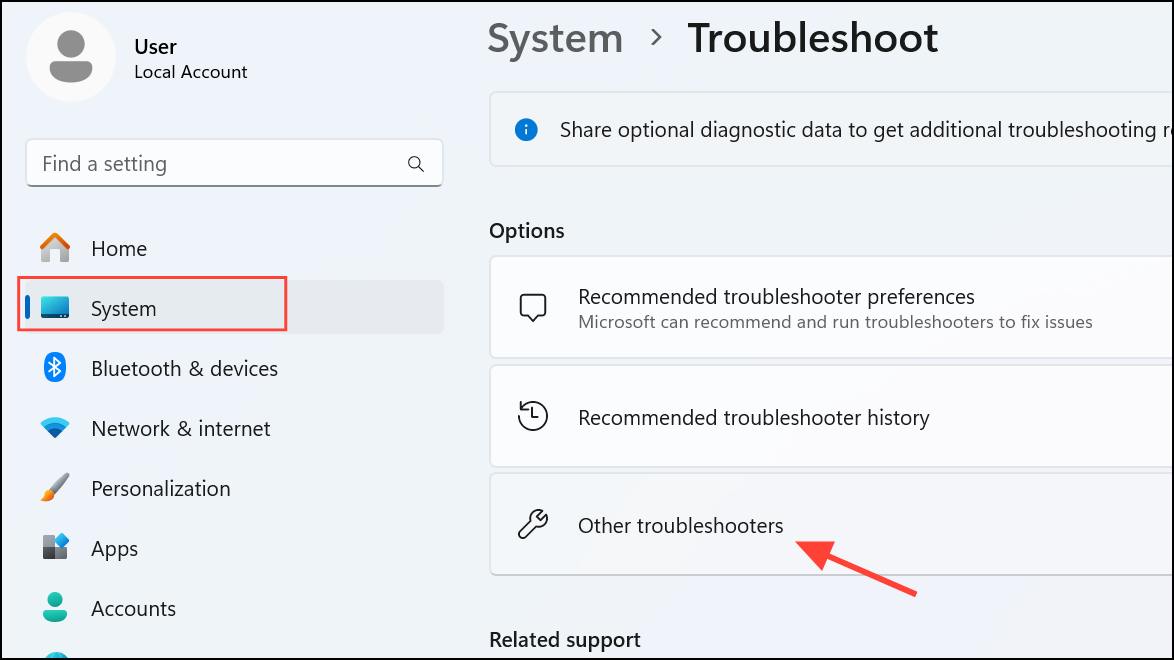This screenshot has width=1174, height=660.
Task: Click the User Local Account profile picture
Action: (x=71, y=57)
